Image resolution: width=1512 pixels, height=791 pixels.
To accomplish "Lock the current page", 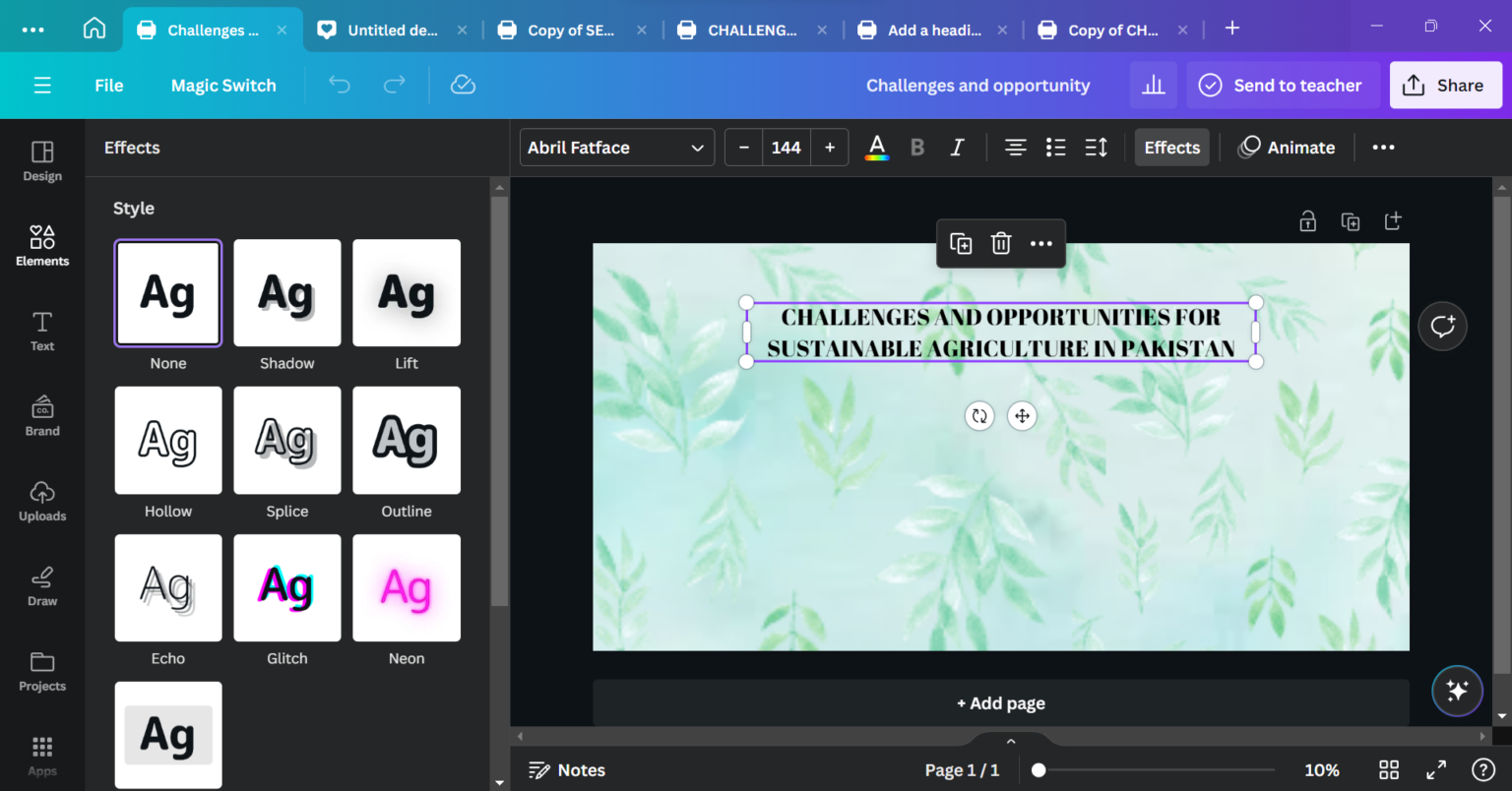I will (1307, 220).
